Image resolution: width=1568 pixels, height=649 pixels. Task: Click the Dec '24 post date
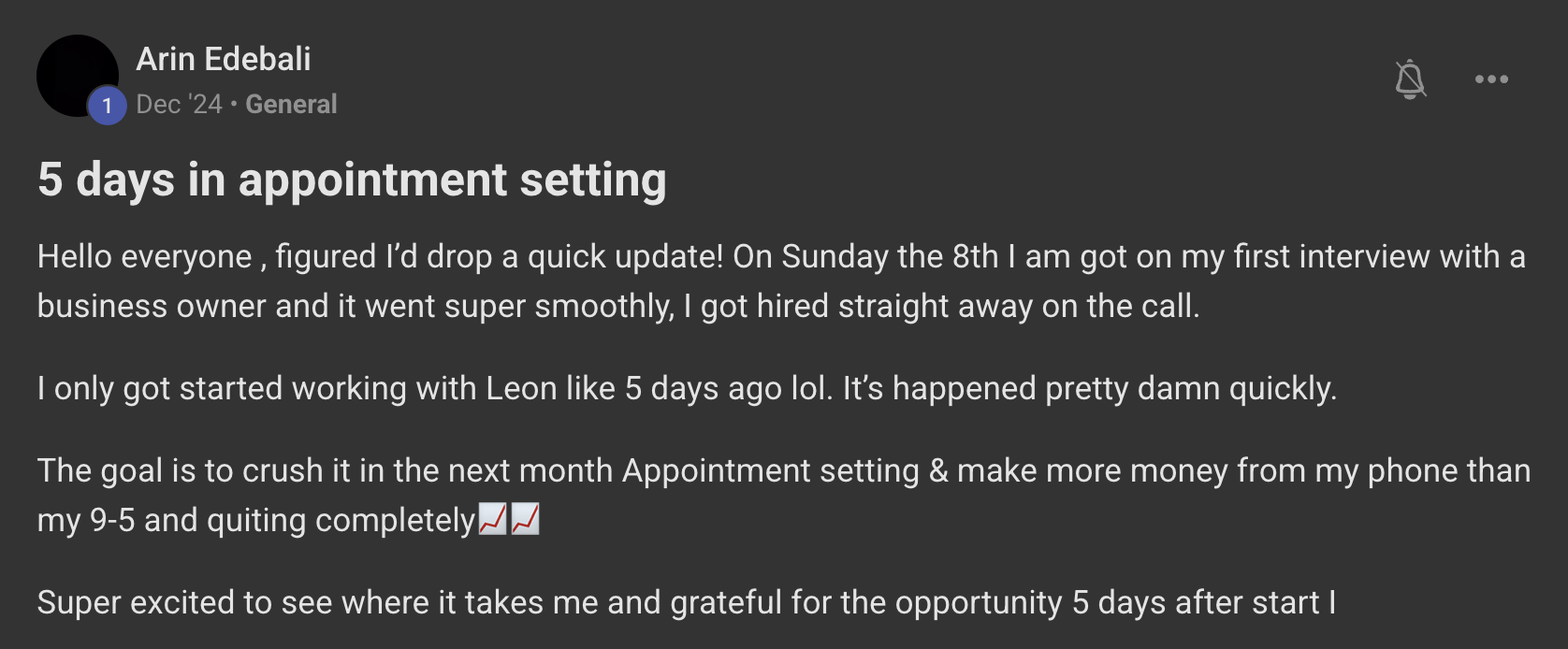tap(180, 104)
